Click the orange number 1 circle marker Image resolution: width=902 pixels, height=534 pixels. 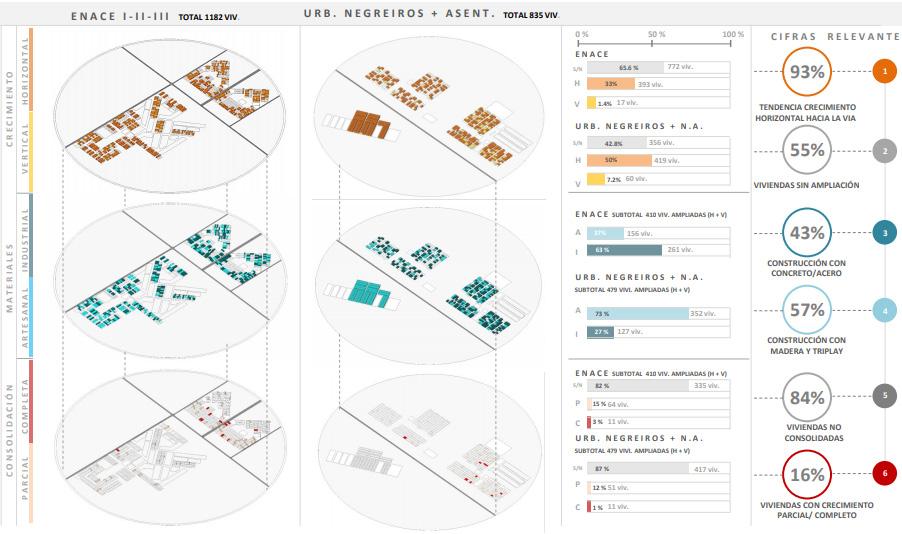click(x=885, y=71)
